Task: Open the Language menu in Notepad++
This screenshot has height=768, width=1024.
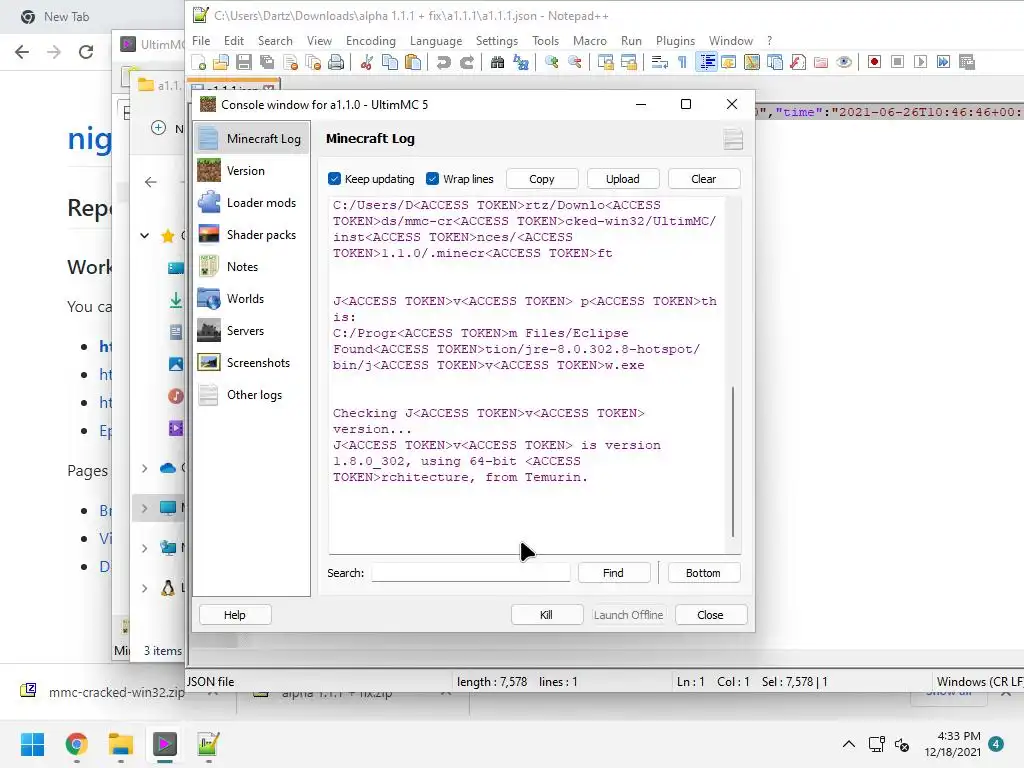Action: click(x=436, y=40)
